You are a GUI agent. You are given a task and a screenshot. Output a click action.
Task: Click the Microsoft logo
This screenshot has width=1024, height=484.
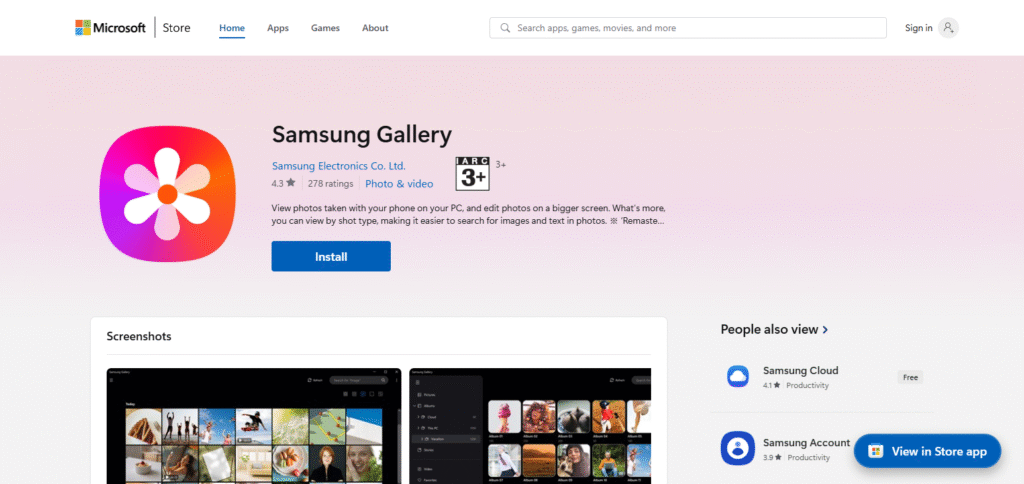(x=110, y=27)
